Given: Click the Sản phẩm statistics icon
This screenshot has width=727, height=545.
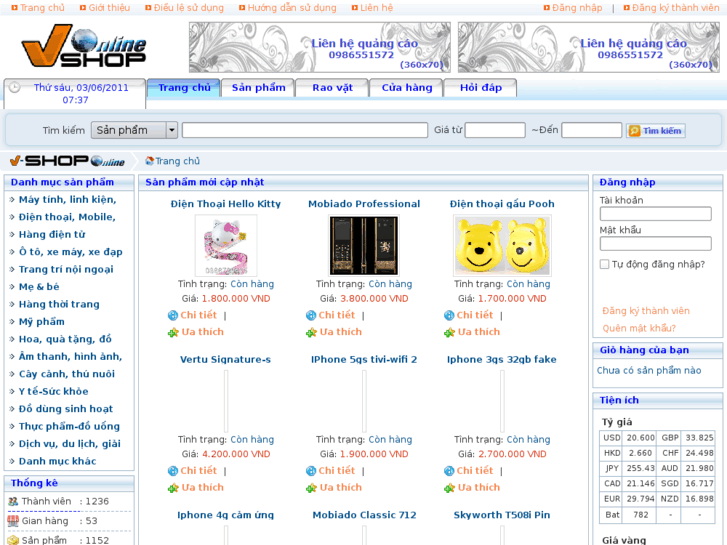Looking at the screenshot, I should tap(13, 540).
